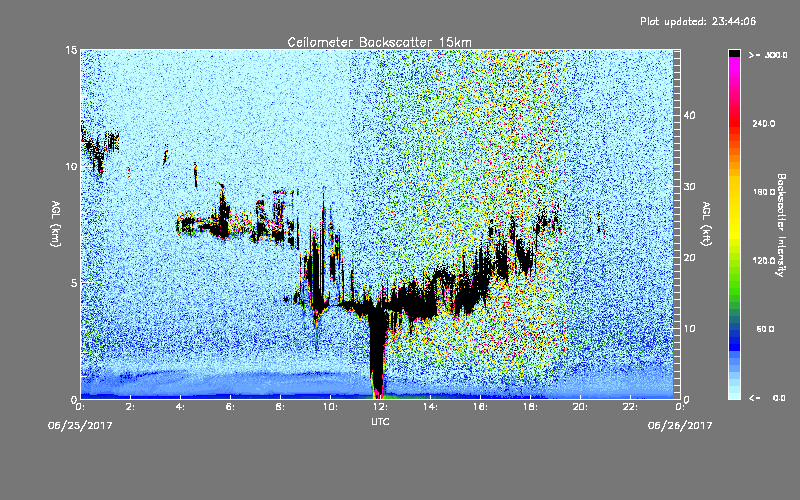Viewport: 800px width, 500px height.
Task: Click the 120.0 colorbar value
Action: (x=763, y=260)
